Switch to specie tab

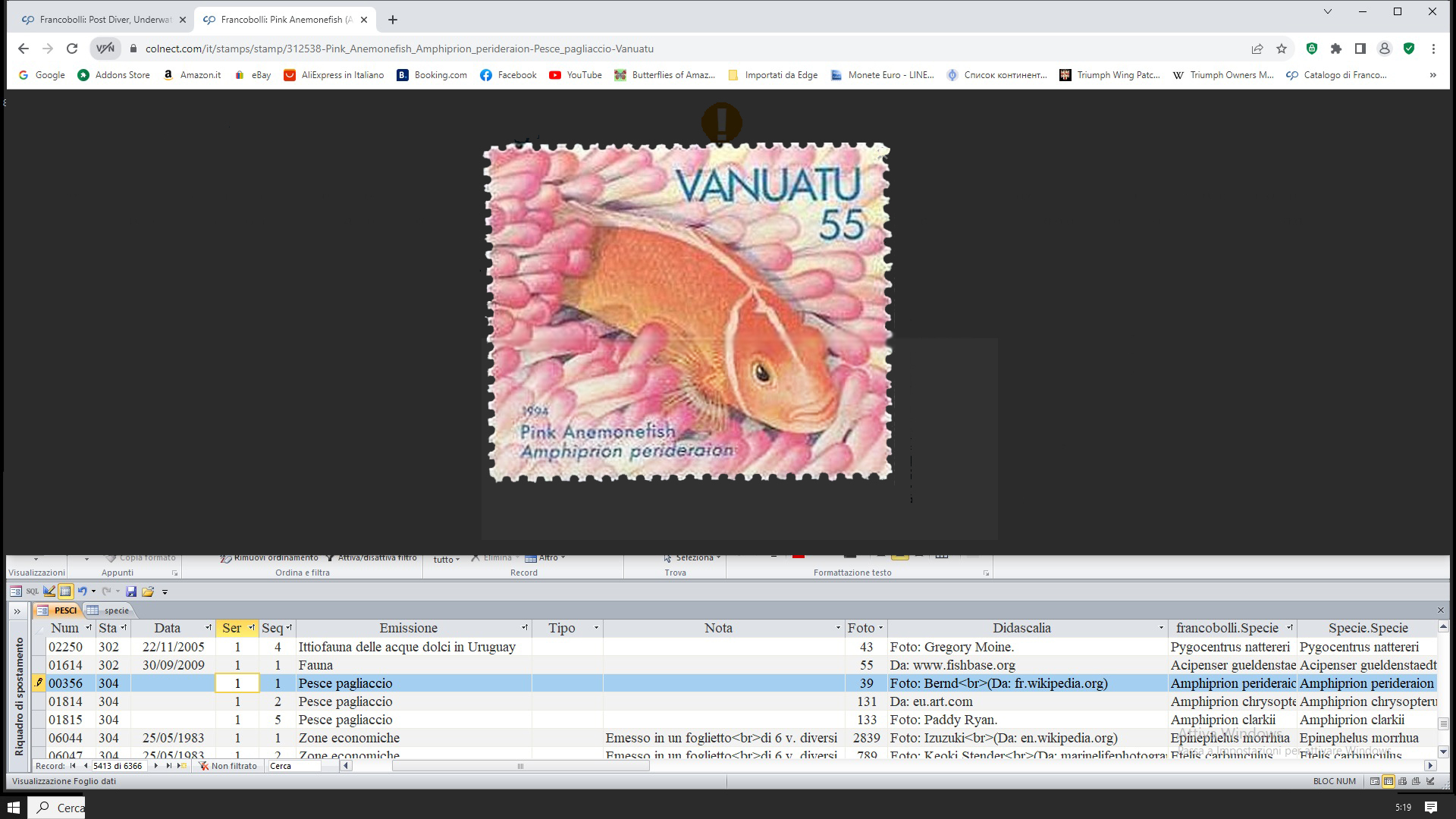tap(108, 610)
